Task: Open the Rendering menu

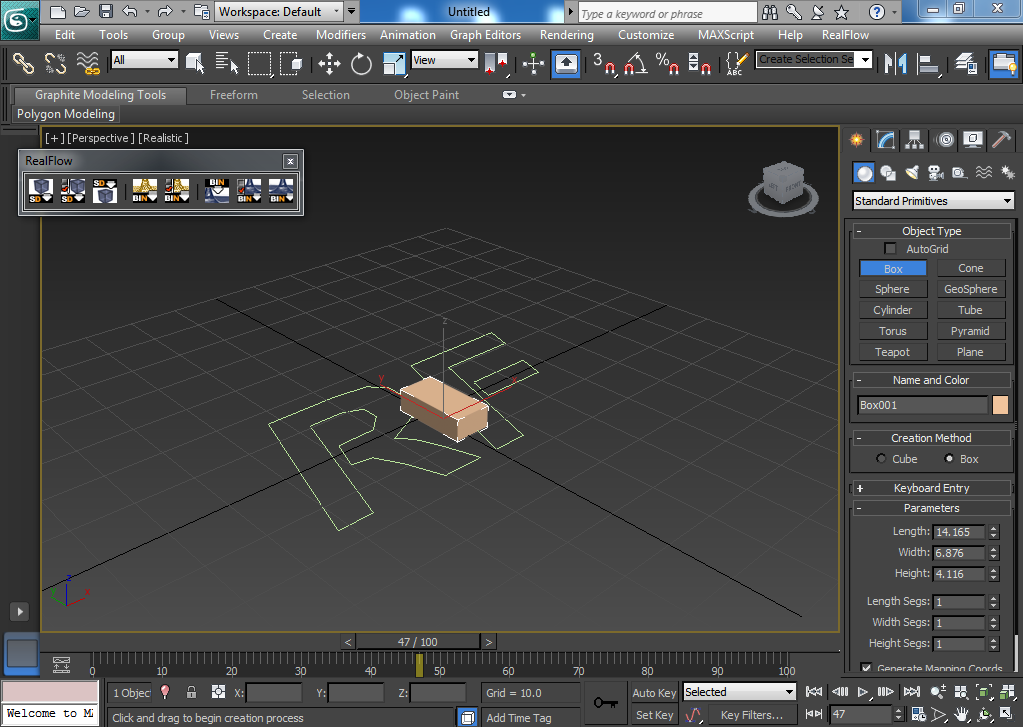Action: (566, 35)
